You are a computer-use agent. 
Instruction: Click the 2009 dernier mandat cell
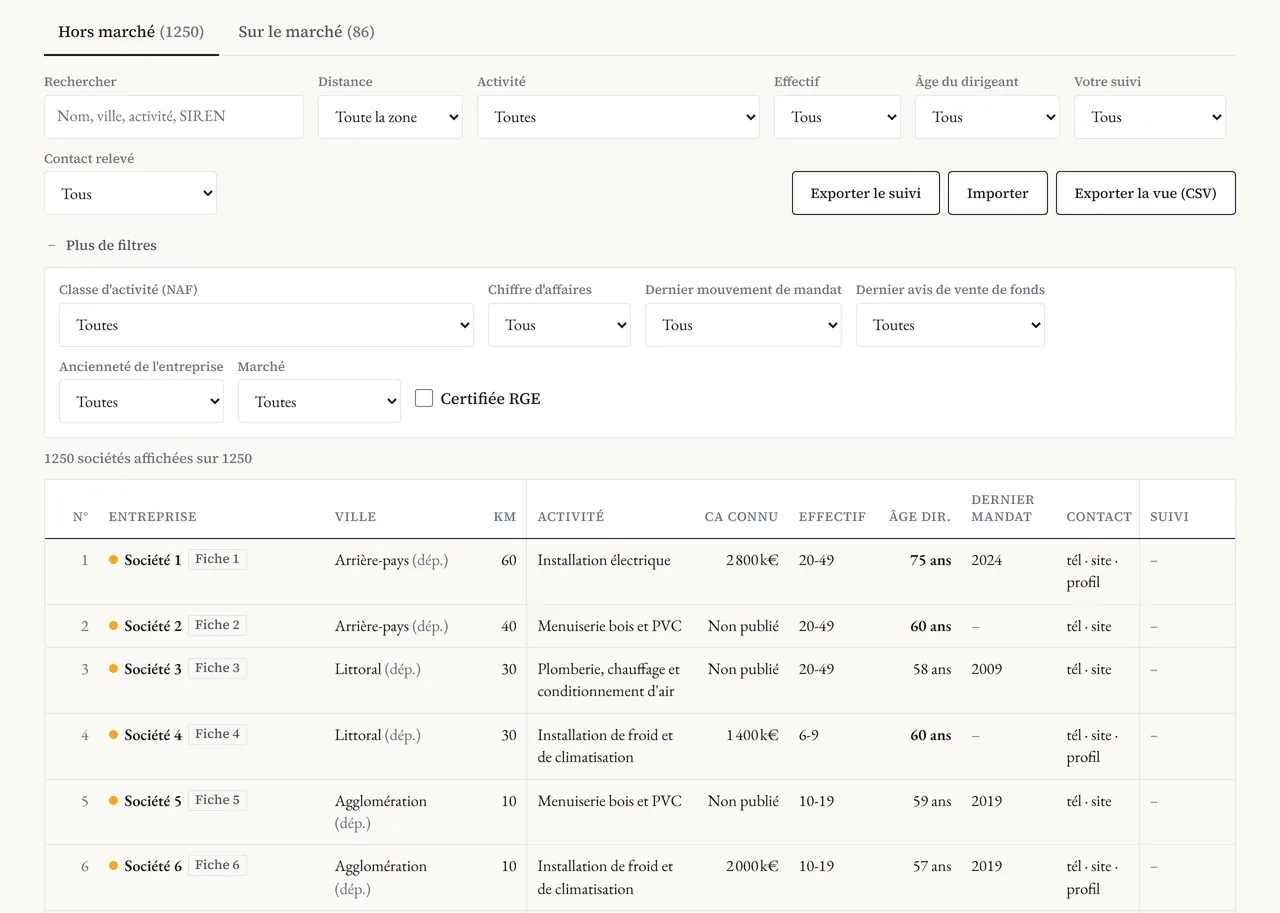[986, 669]
